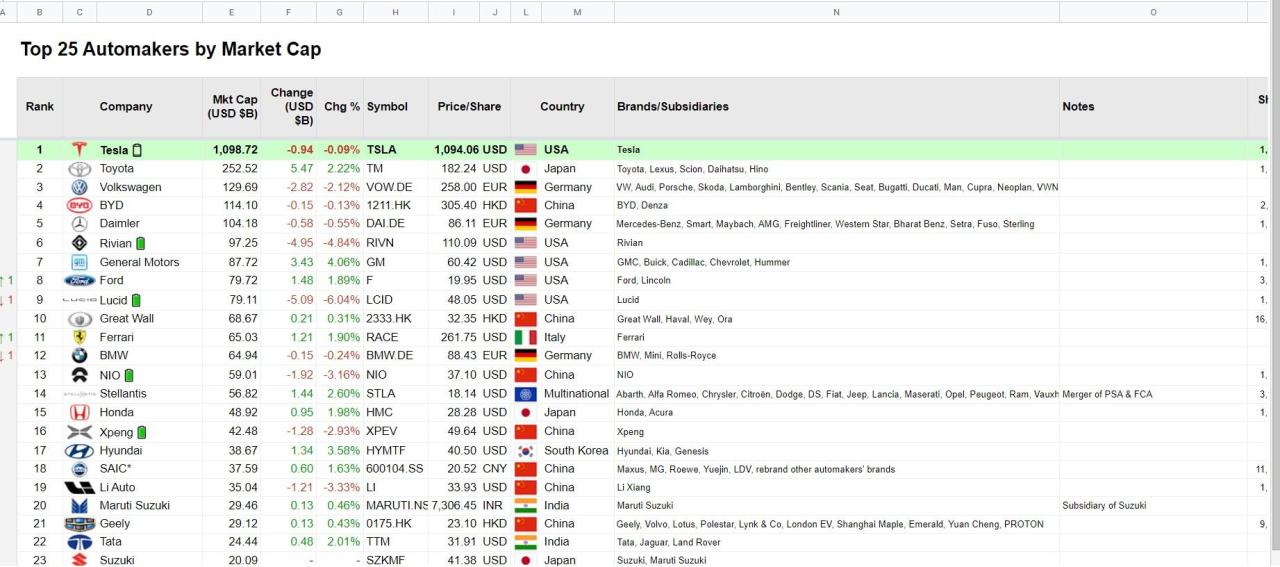Click the Xpeng logo icon
1280x567 pixels.
(x=80, y=432)
